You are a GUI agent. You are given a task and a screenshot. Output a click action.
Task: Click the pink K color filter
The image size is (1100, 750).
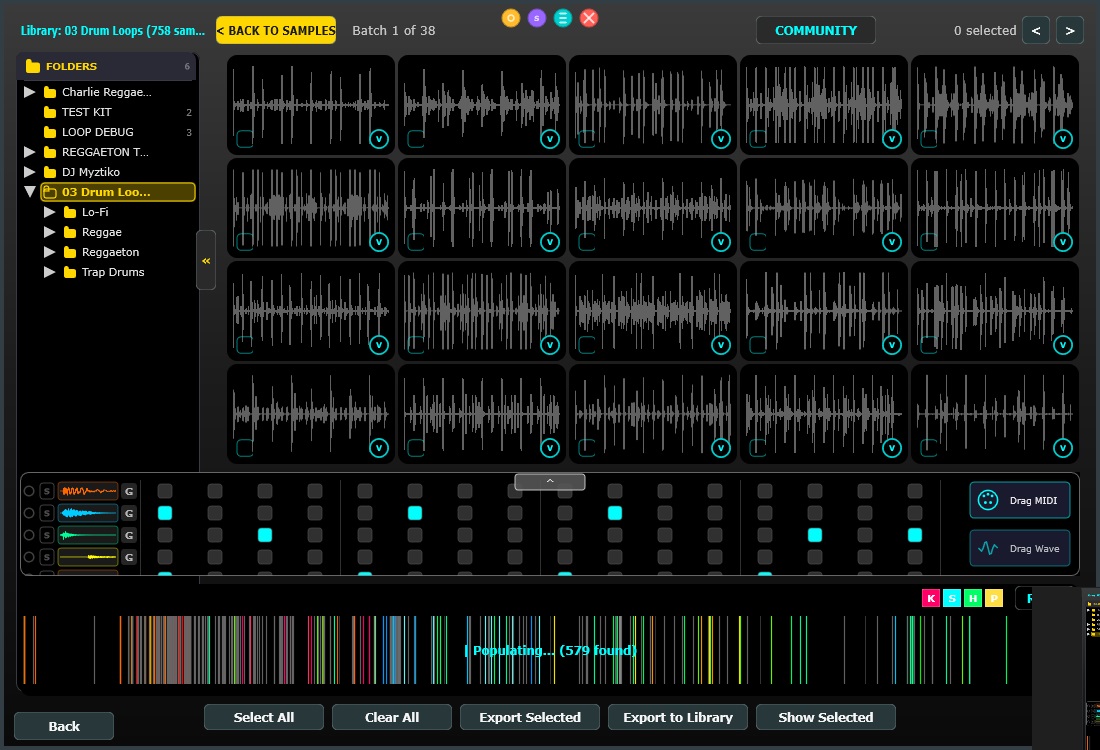tap(930, 598)
